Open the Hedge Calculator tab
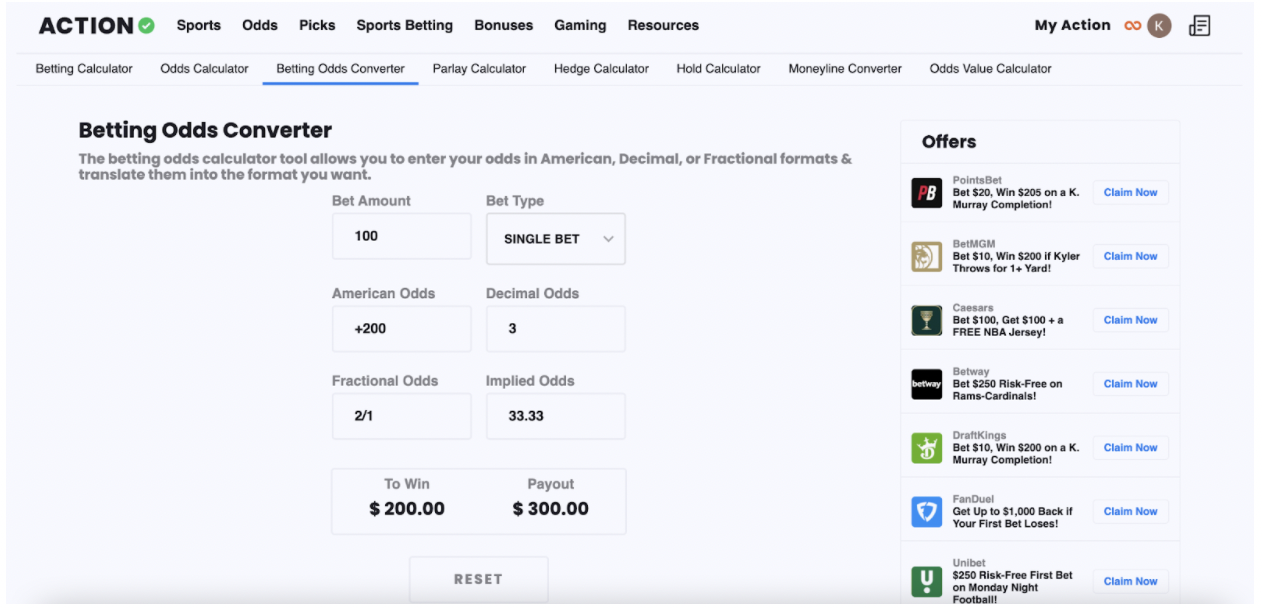The image size is (1262, 608). pyautogui.click(x=601, y=69)
